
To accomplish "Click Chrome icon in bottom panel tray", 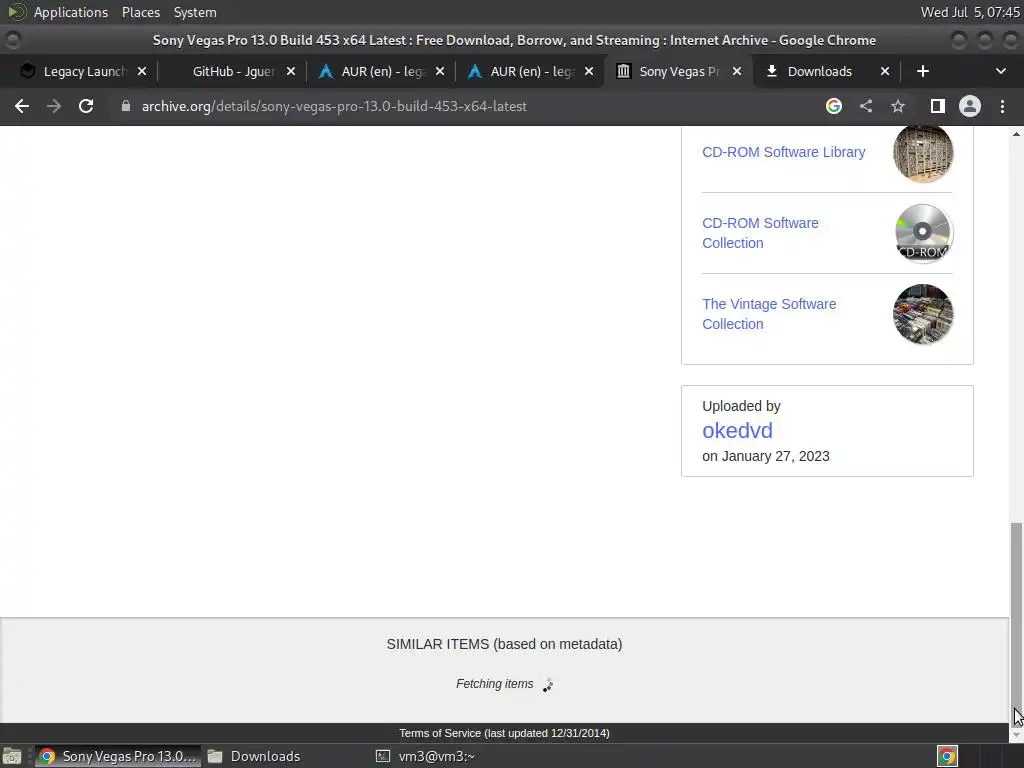I will pos(947,756).
